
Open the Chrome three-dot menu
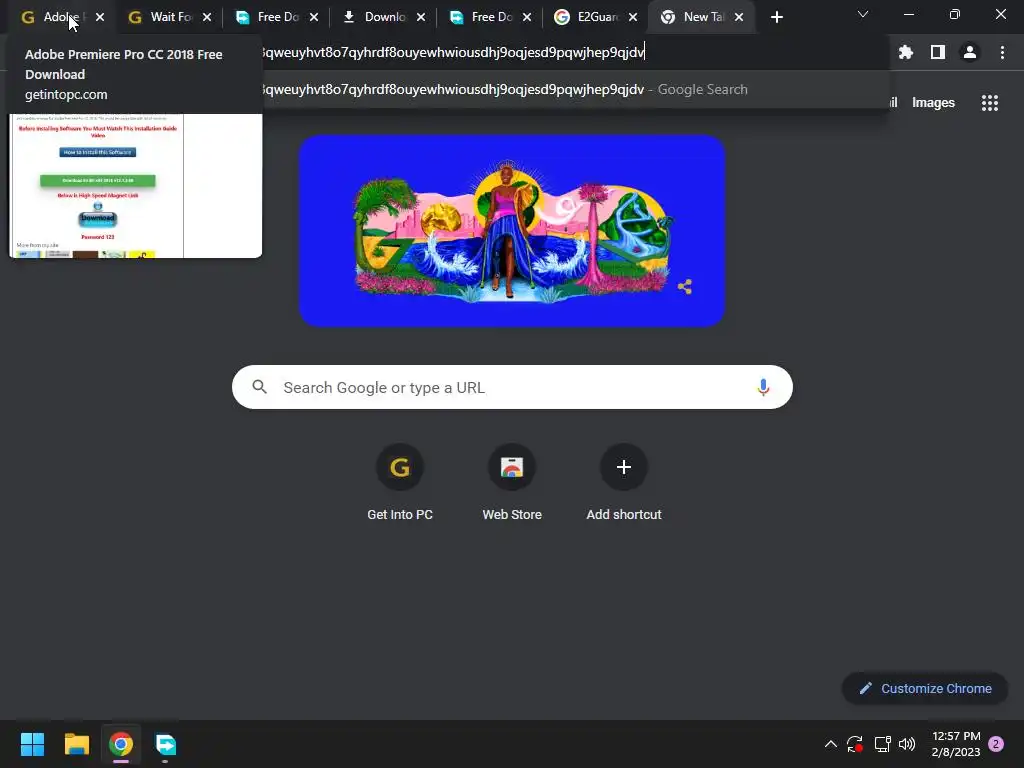pos(1002,52)
